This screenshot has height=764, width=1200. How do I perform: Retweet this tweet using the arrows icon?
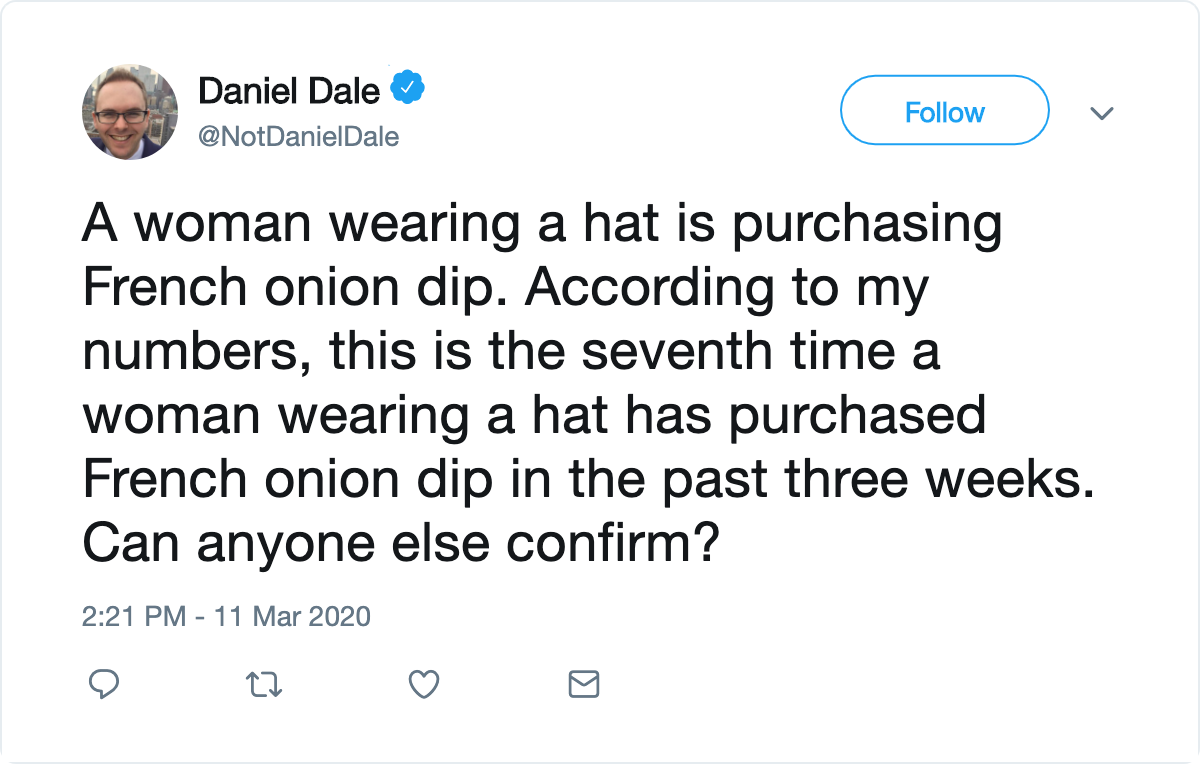[x=264, y=684]
